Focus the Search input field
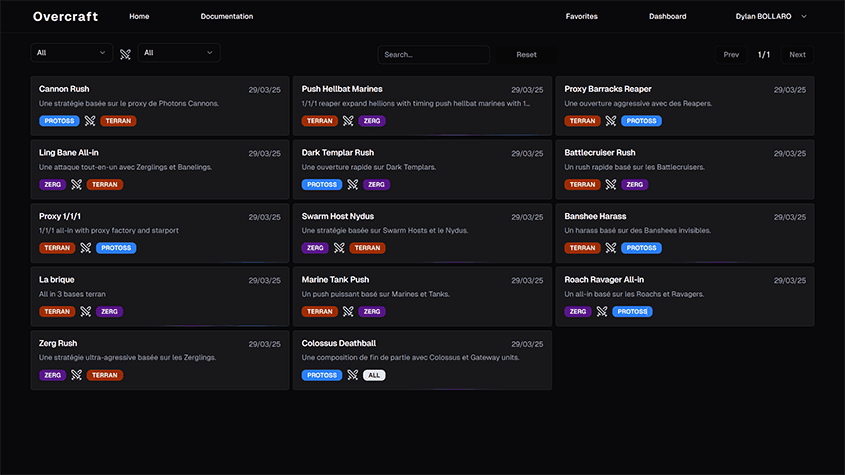This screenshot has width=845, height=475. 433,55
